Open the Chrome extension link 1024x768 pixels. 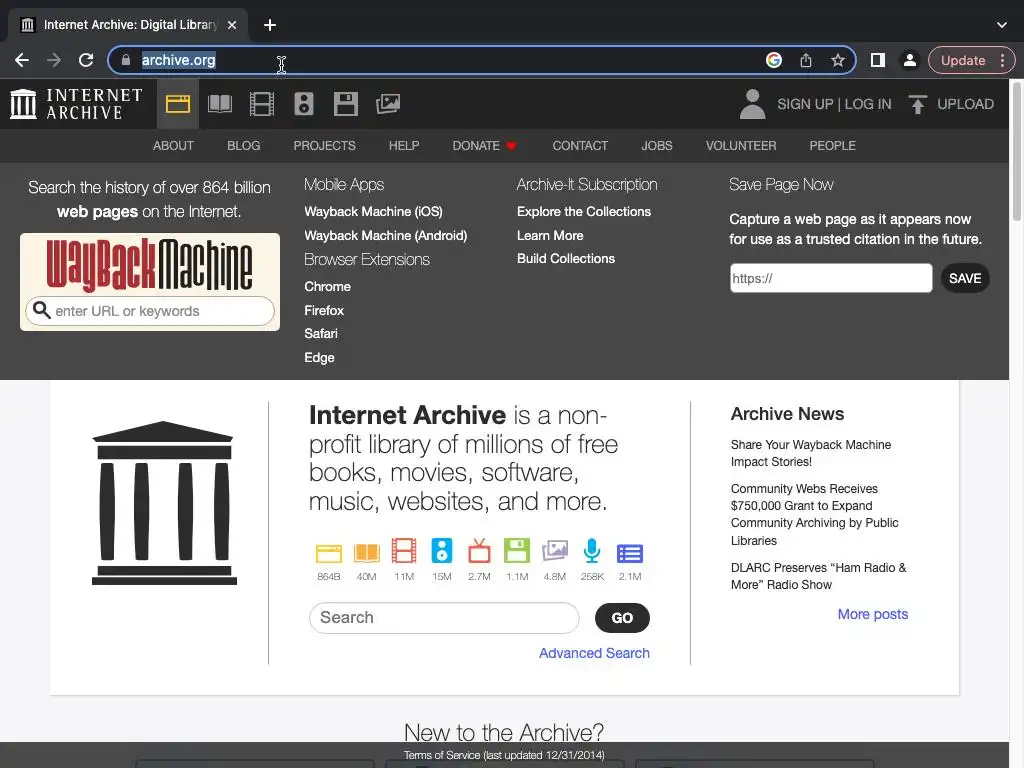pyautogui.click(x=327, y=287)
